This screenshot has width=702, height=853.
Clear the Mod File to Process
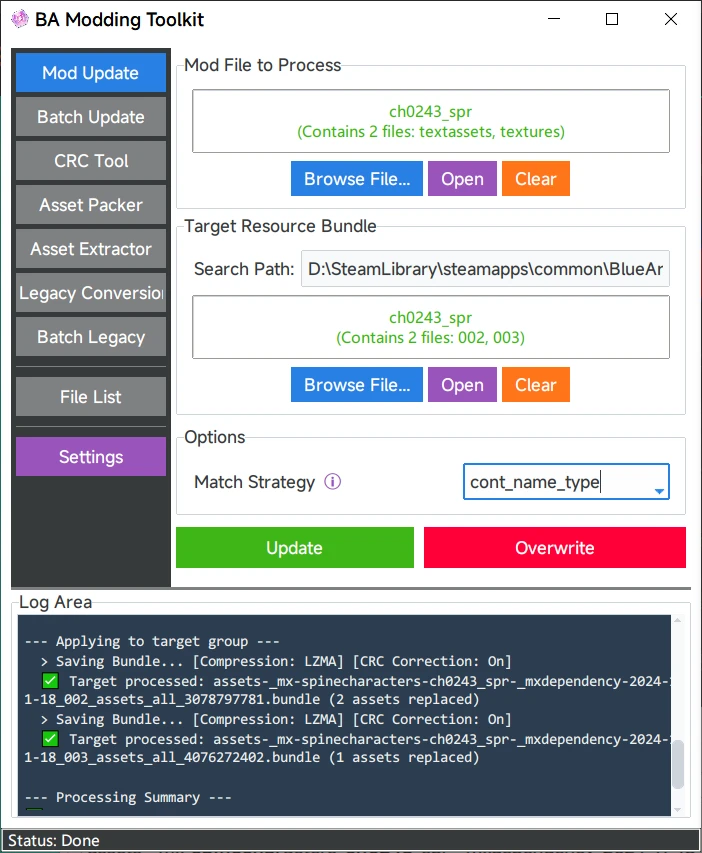[x=536, y=178]
